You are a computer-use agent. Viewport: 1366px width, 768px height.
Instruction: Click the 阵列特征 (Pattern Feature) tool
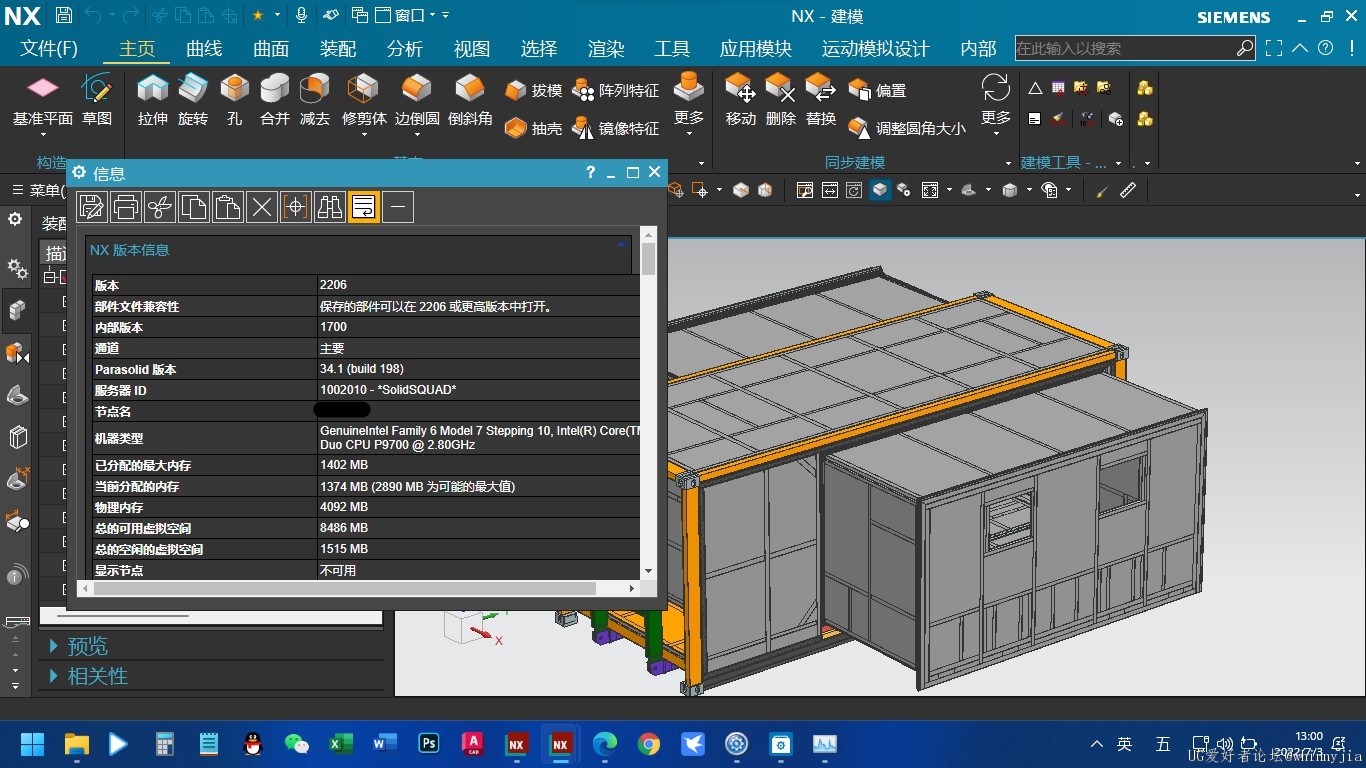[x=616, y=90]
